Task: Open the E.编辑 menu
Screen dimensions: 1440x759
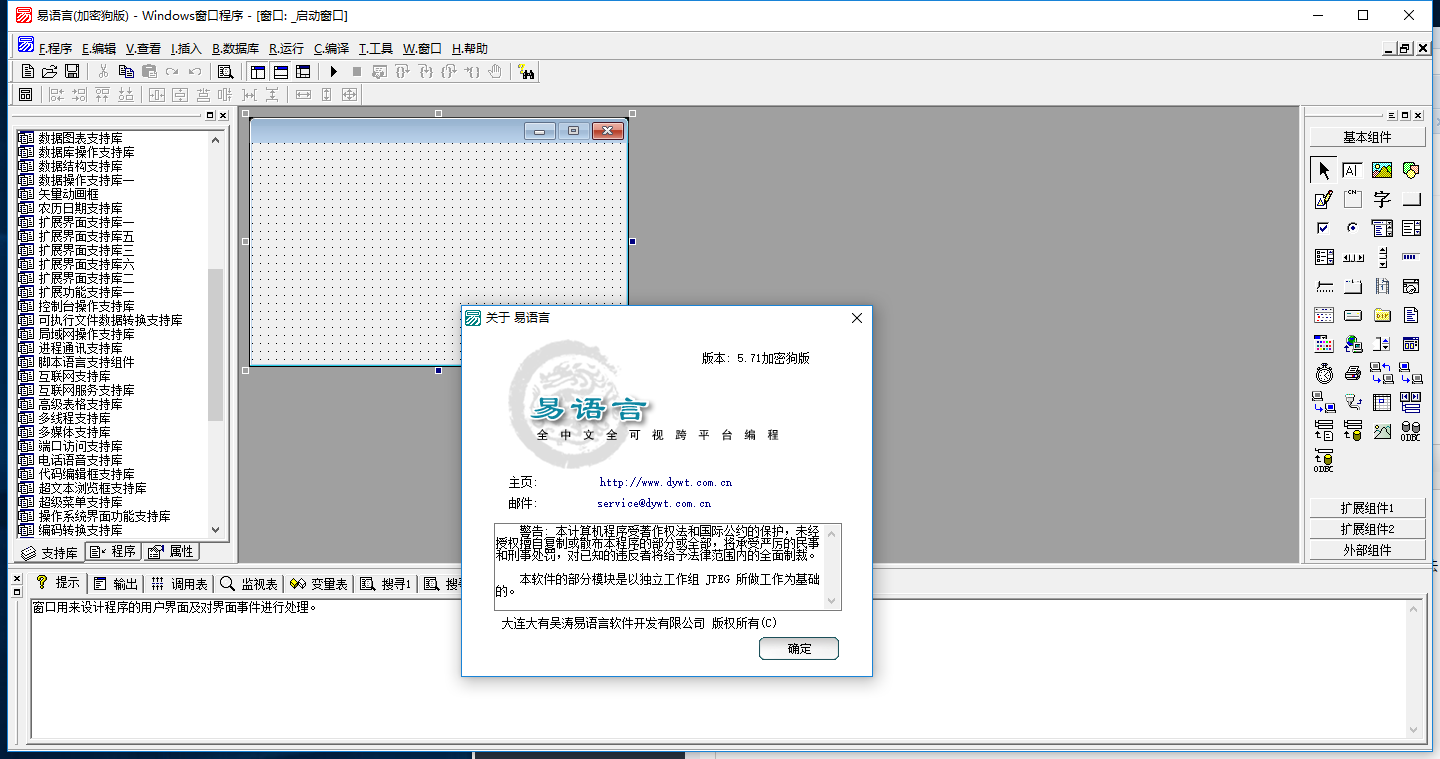Action: 99,48
